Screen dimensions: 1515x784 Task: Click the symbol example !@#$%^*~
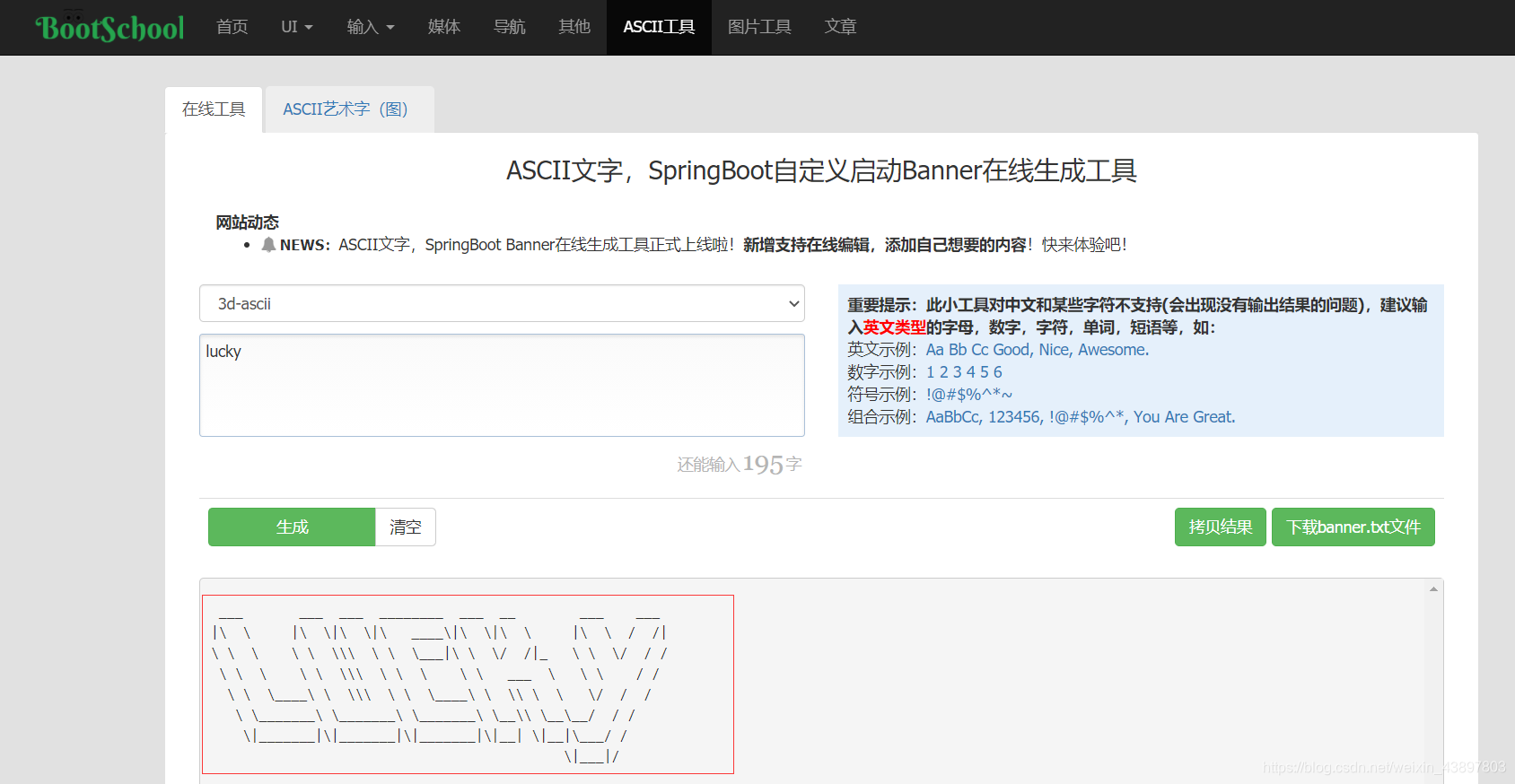pos(969,395)
